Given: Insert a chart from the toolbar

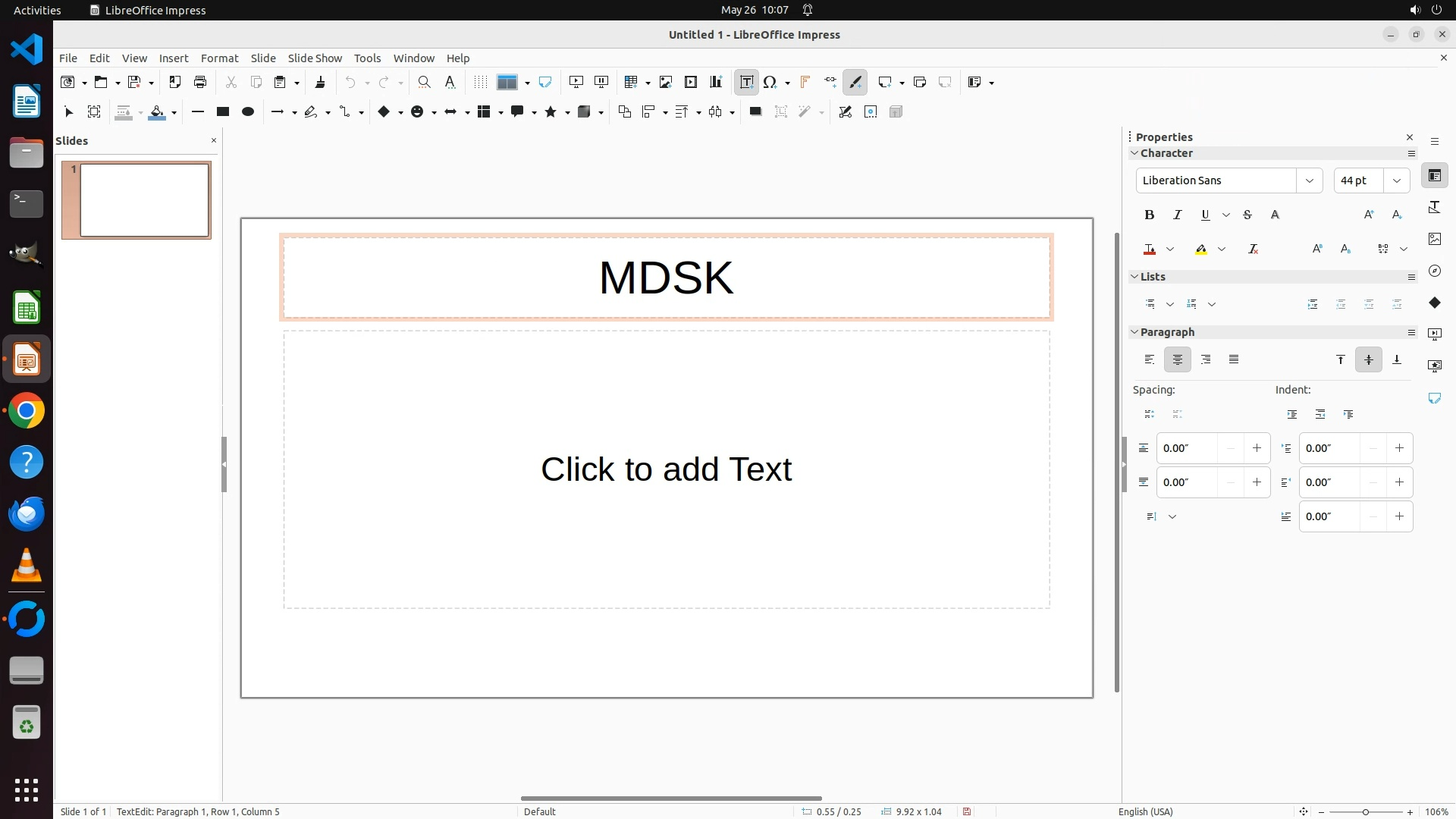Looking at the screenshot, I should click(716, 82).
